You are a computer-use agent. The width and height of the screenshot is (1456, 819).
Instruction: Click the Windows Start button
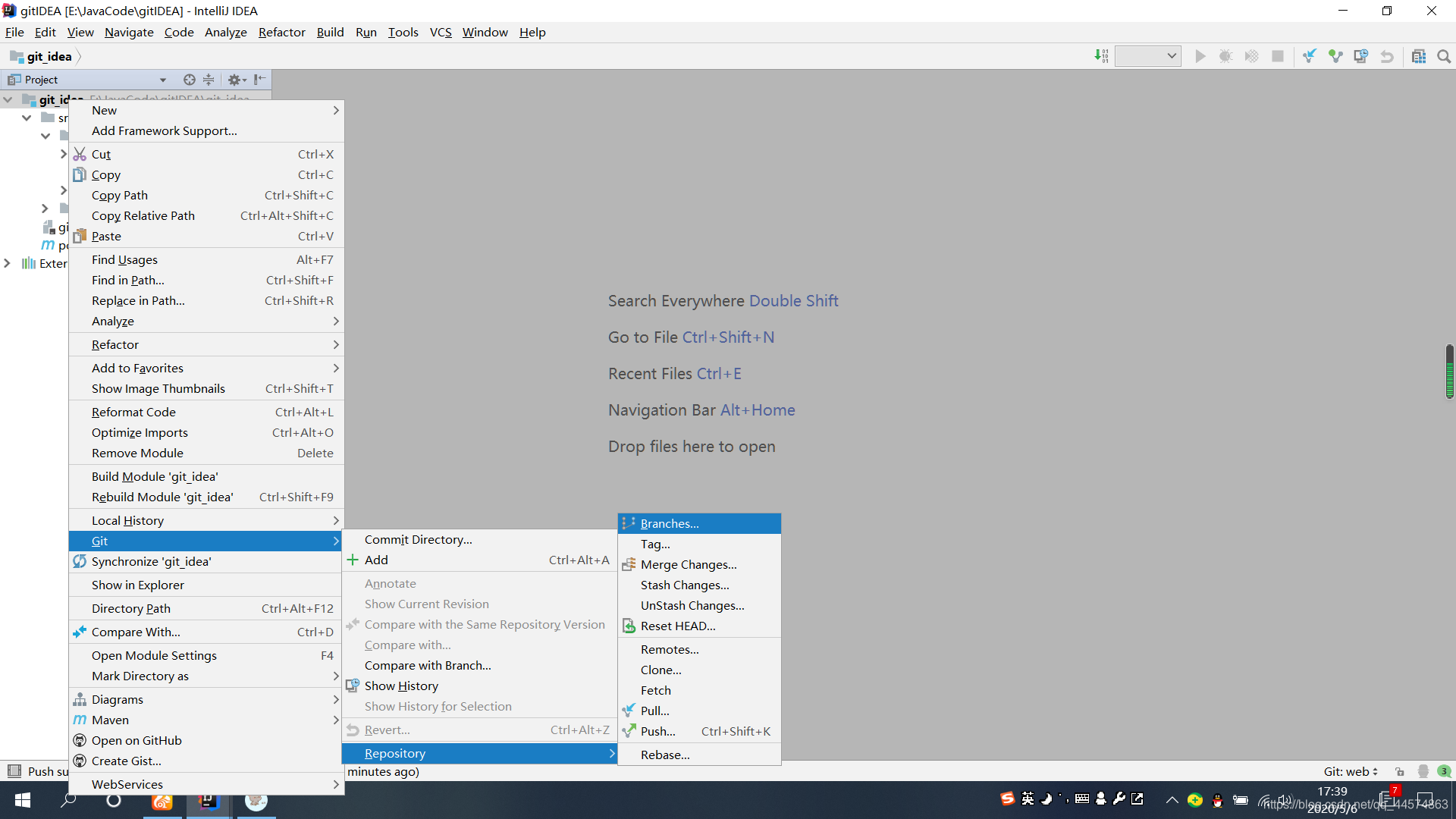point(23,800)
